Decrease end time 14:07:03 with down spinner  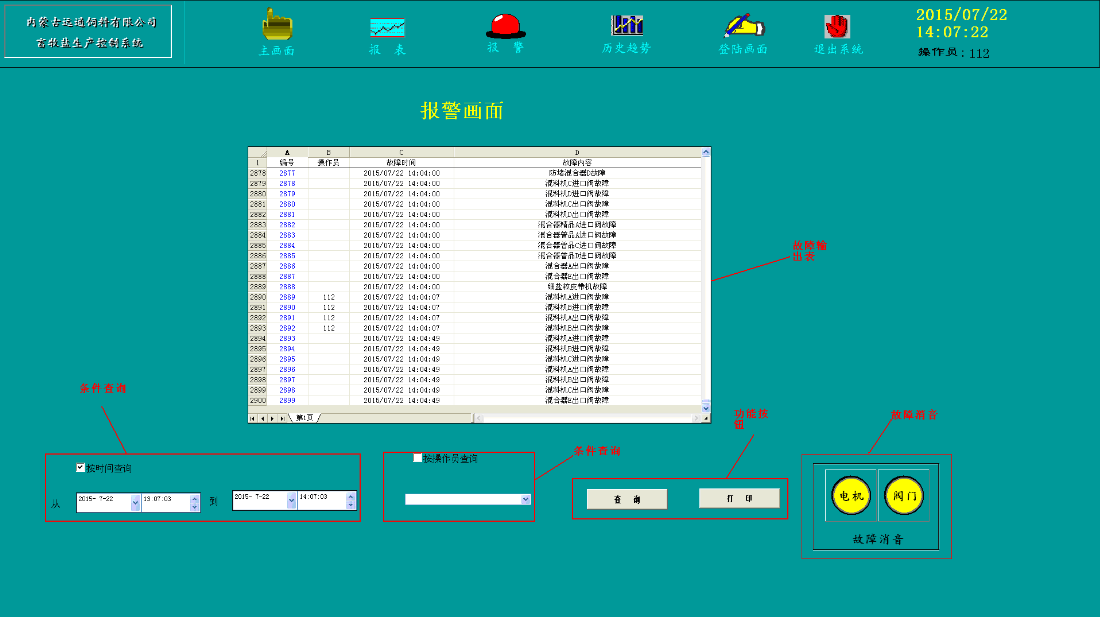pos(351,505)
